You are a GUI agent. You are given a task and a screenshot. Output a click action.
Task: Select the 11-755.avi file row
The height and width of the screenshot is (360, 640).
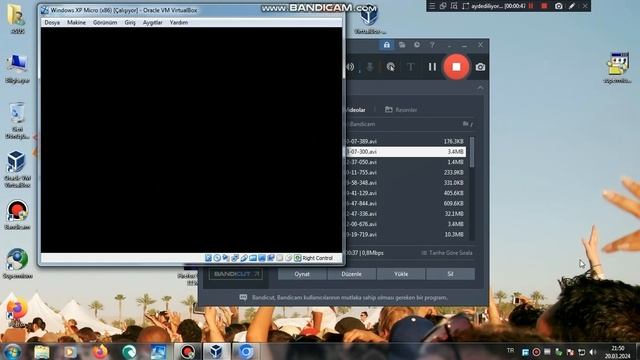point(406,172)
